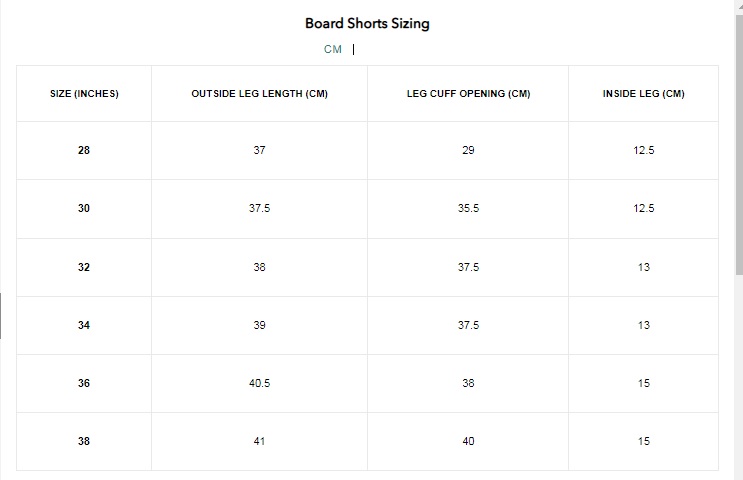Click the vertical scrollbar thumb
The height and width of the screenshot is (480, 743).
pyautogui.click(x=739, y=145)
